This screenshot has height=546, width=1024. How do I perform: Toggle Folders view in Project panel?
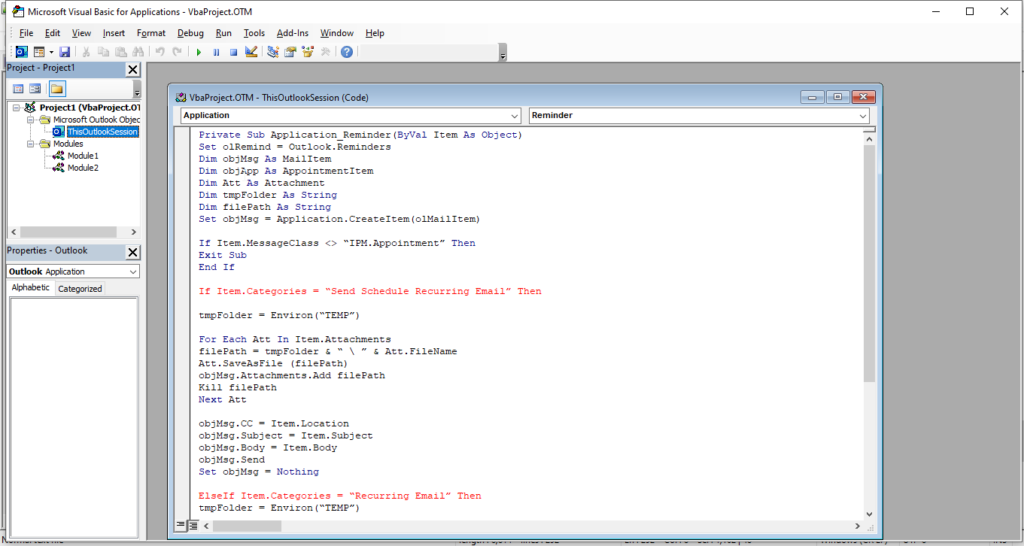point(57,89)
